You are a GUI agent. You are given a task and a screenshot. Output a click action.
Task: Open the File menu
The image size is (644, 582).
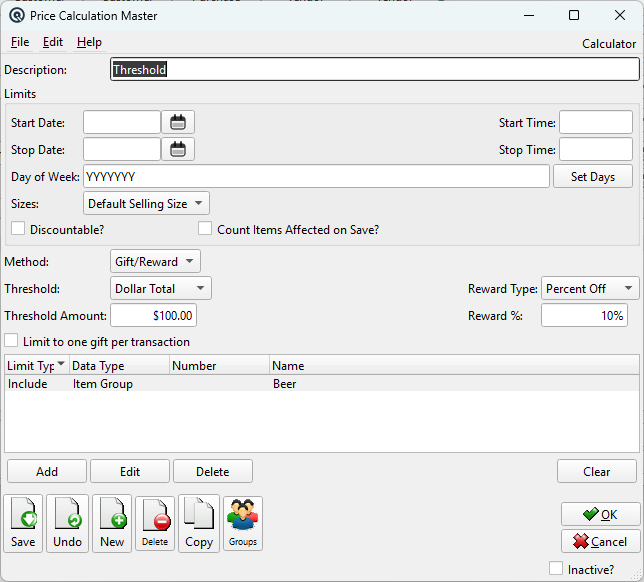click(x=20, y=42)
